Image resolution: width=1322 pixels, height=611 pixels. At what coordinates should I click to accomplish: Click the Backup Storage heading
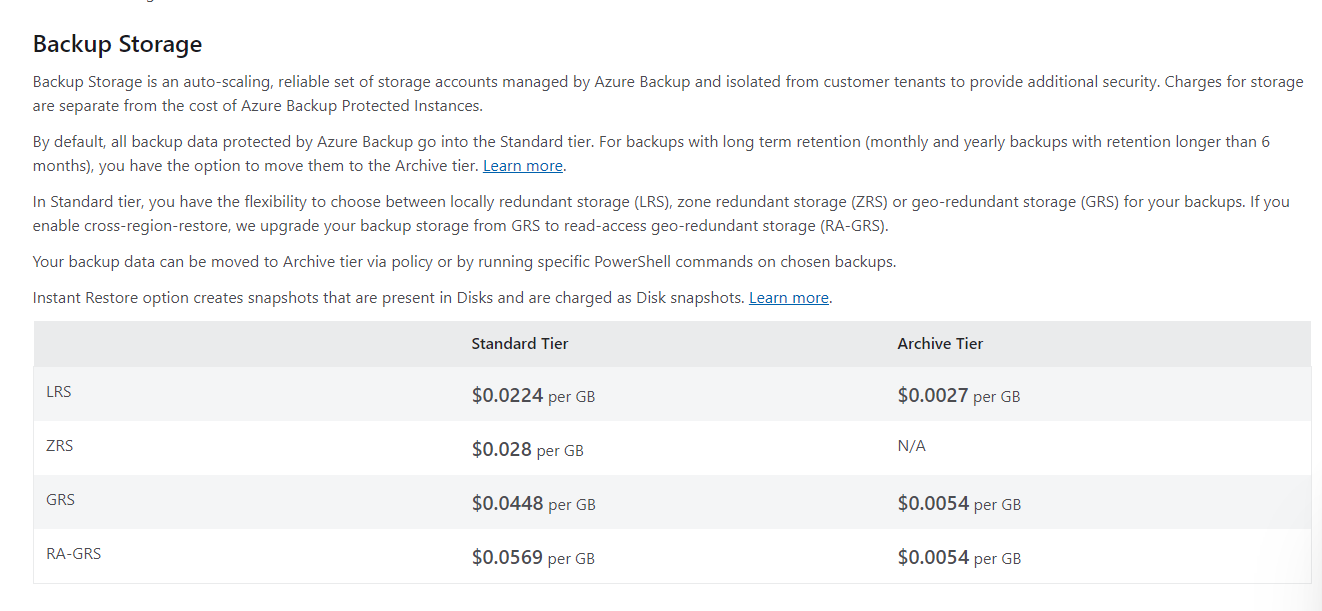click(x=117, y=44)
